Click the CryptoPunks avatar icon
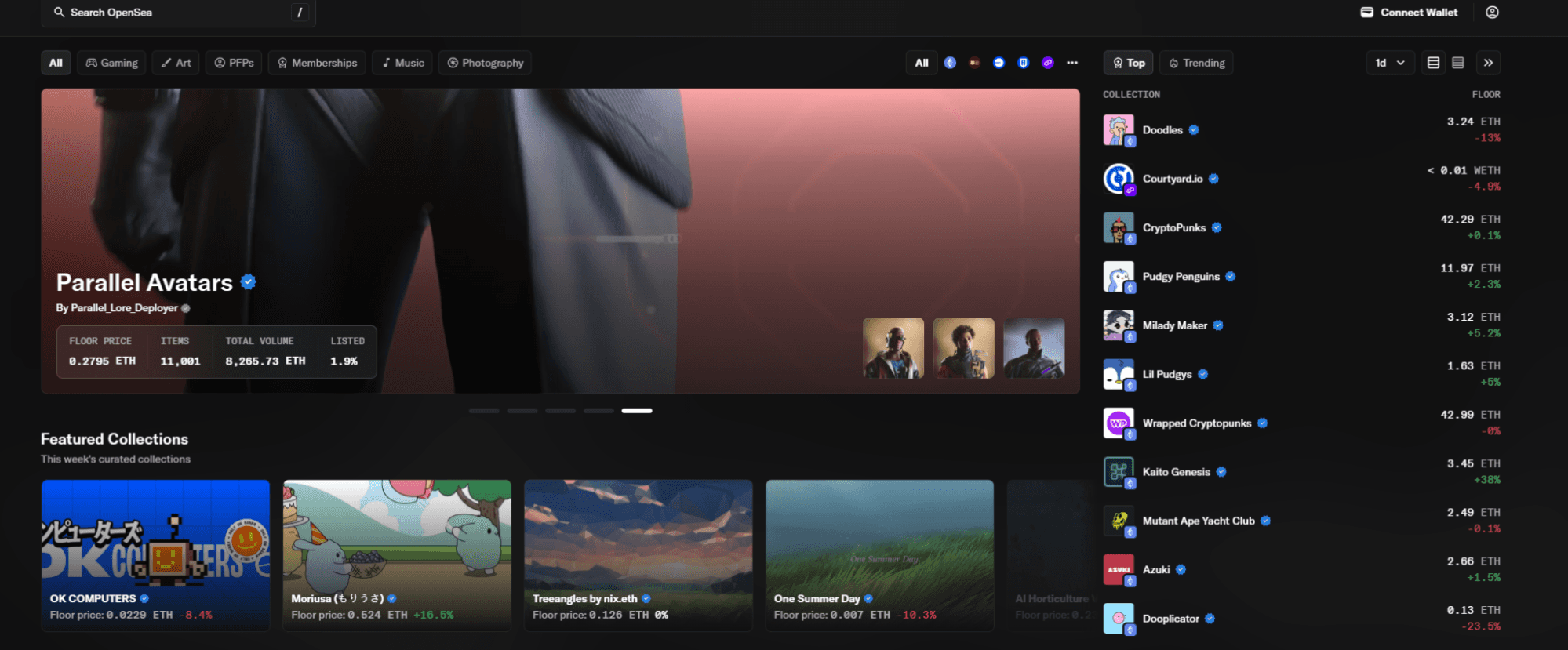The image size is (1568, 650). click(1119, 227)
